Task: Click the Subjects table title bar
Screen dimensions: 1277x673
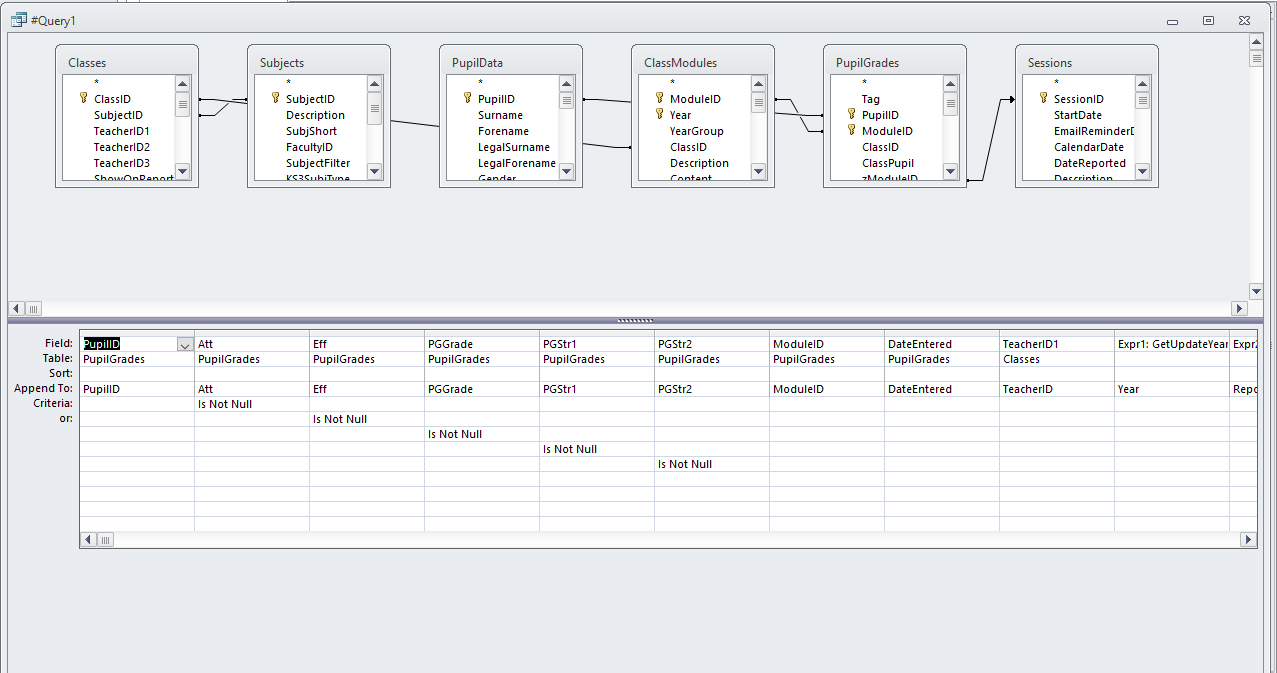Action: [319, 62]
